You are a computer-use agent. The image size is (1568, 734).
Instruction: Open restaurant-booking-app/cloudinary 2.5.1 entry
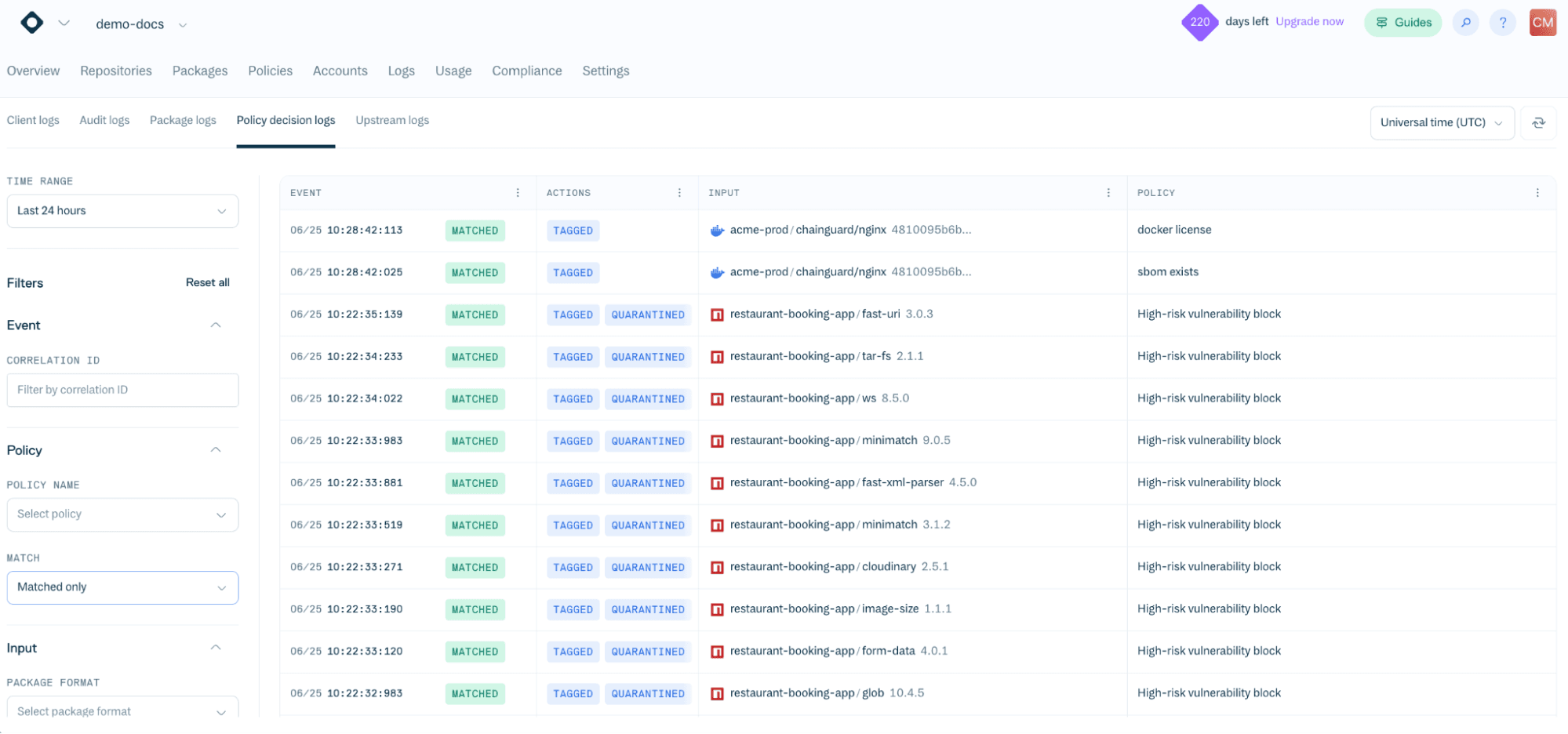point(839,567)
